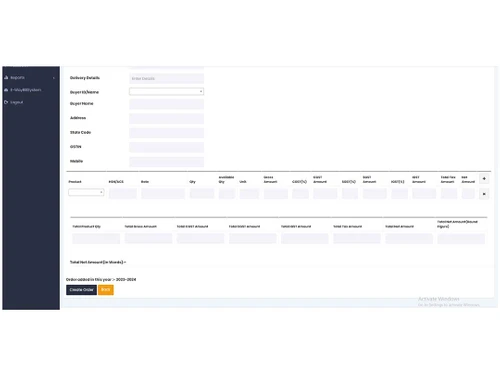Click the Address input field
The image size is (500, 375).
click(x=166, y=118)
